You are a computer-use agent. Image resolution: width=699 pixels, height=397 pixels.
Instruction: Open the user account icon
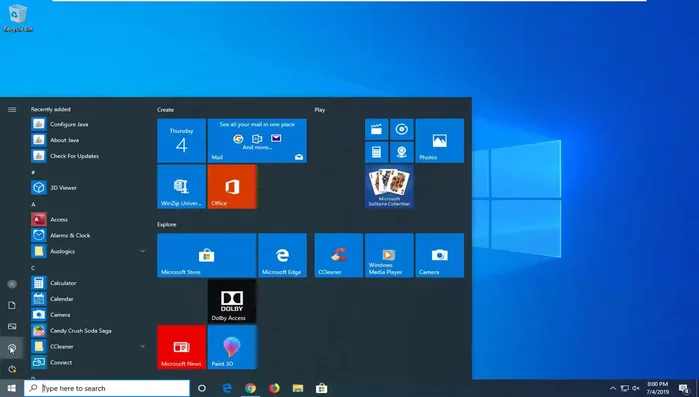click(x=12, y=284)
